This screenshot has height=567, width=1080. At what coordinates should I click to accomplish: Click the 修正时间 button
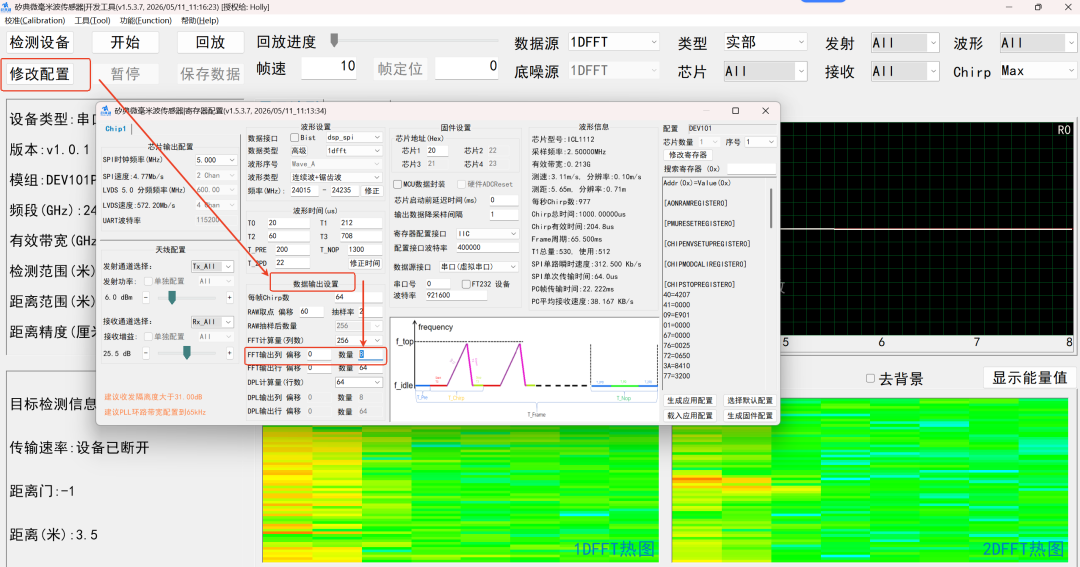[x=365, y=263]
